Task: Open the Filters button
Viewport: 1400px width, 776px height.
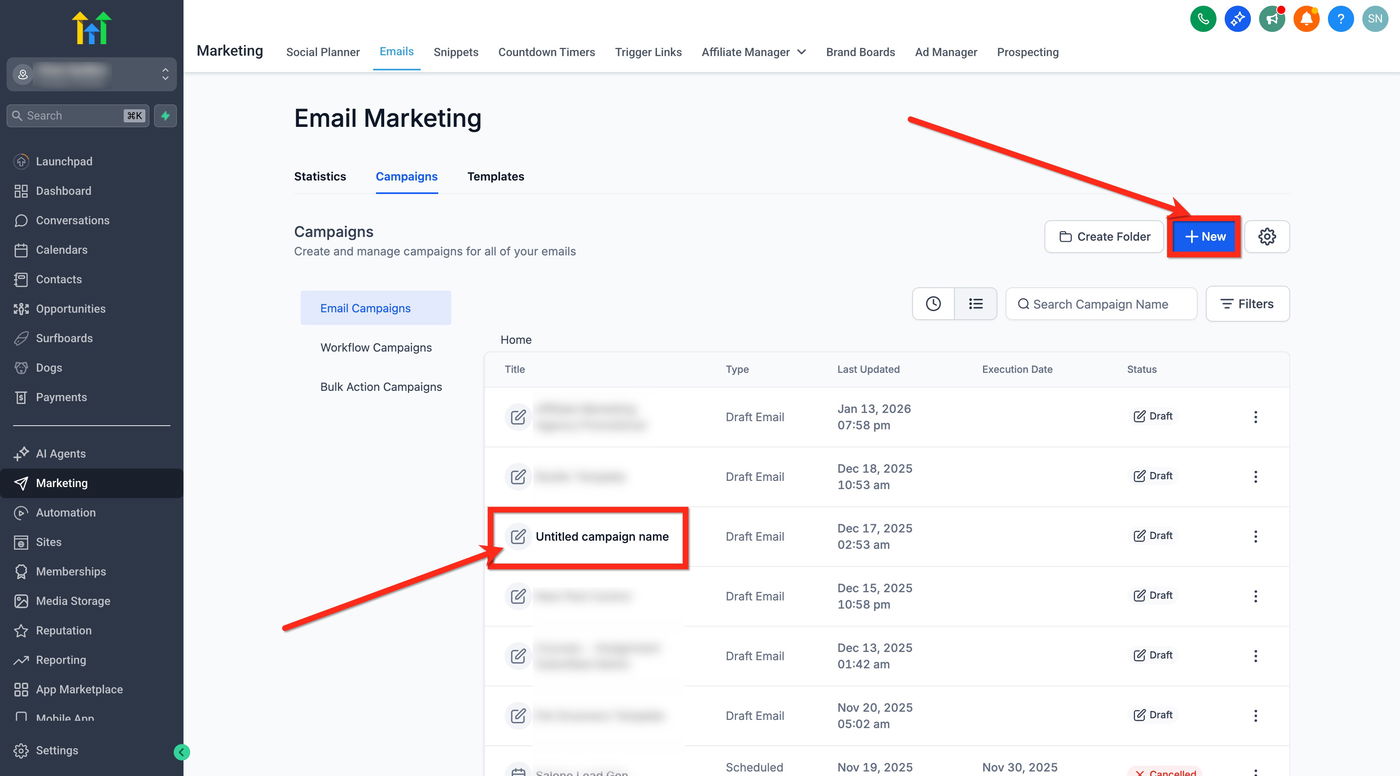Action: click(x=1247, y=304)
